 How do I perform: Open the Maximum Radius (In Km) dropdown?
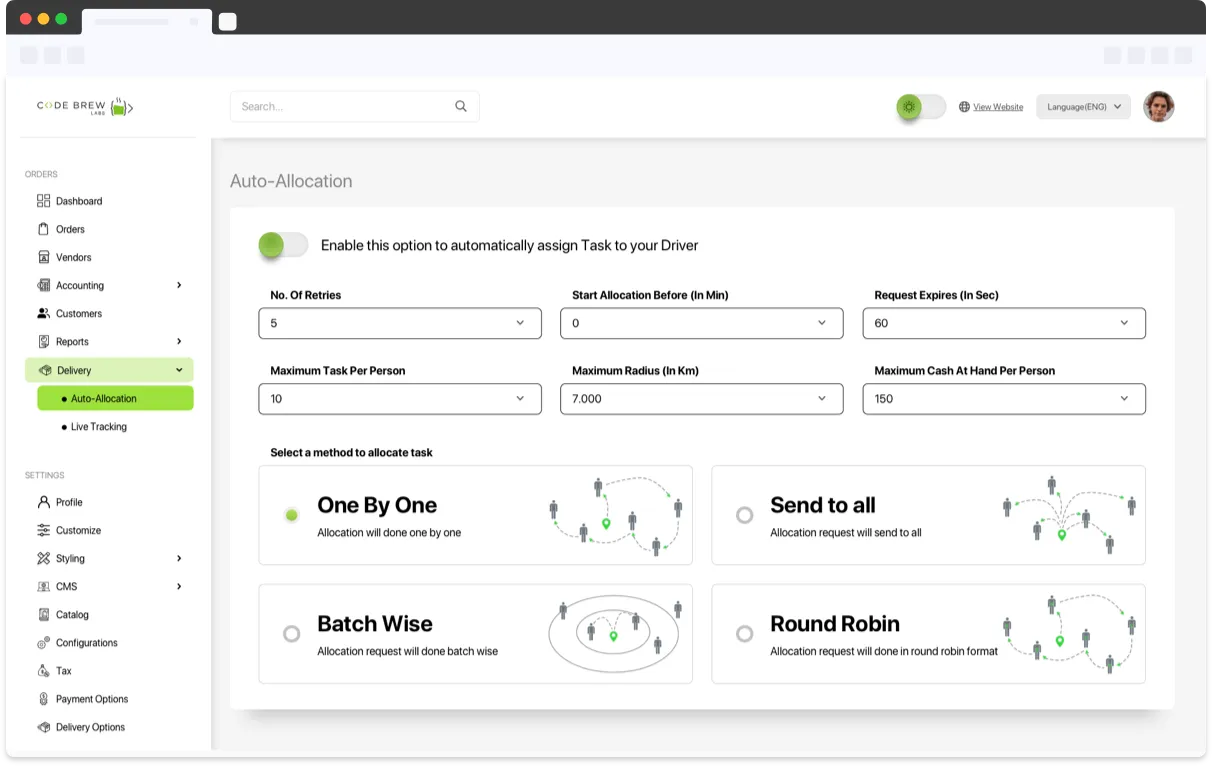click(x=701, y=398)
